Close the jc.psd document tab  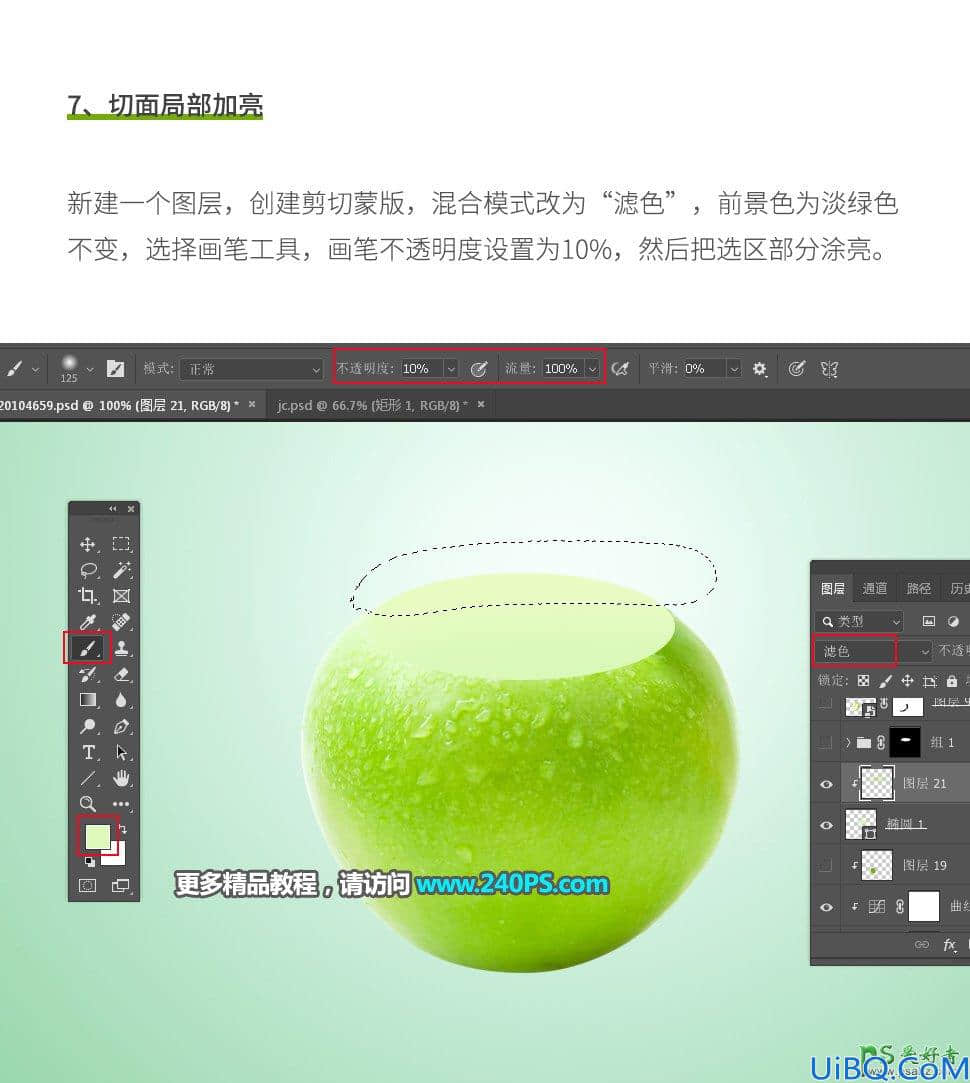tap(481, 404)
